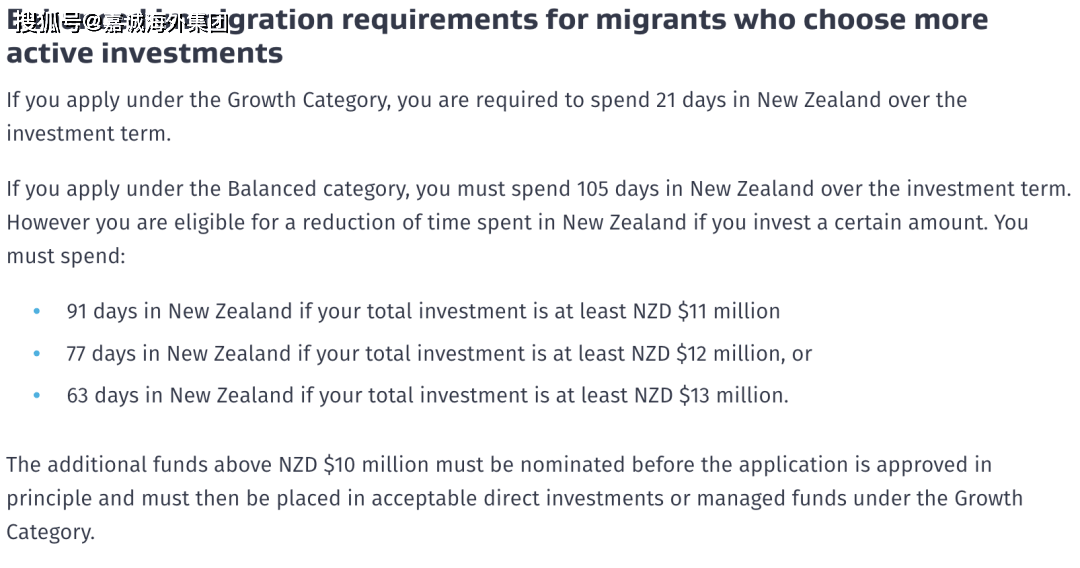
Task: Click the word 'Category.' ending the last paragraph
Action: pyautogui.click(x=50, y=532)
